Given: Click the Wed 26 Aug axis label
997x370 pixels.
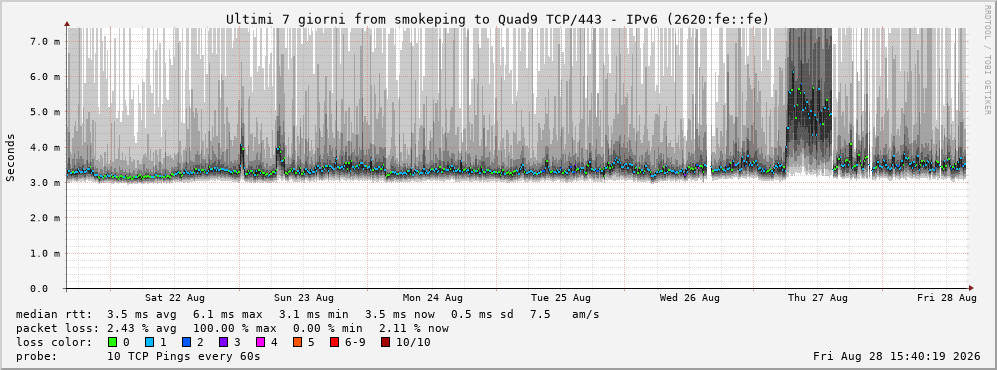Looking at the screenshot, I should [690, 298].
